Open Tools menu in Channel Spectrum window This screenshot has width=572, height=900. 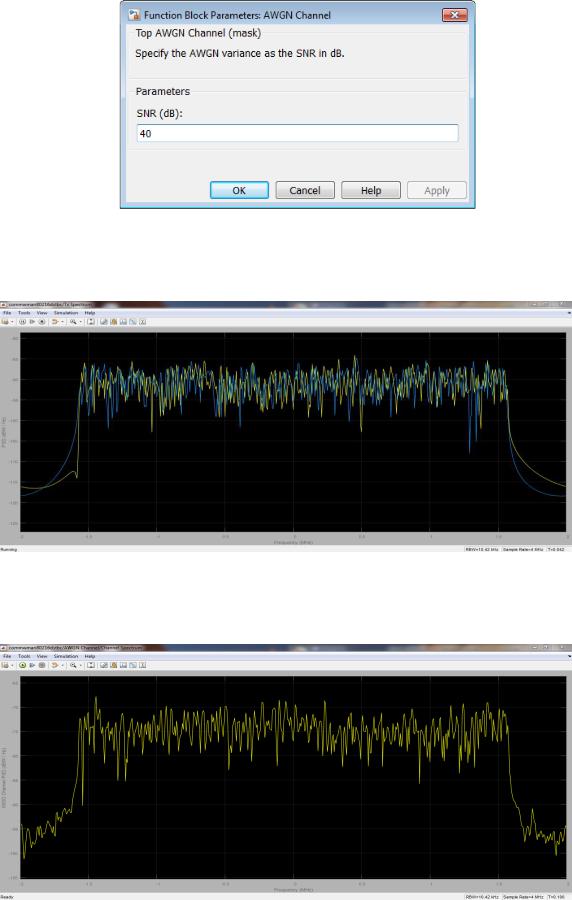pos(24,656)
